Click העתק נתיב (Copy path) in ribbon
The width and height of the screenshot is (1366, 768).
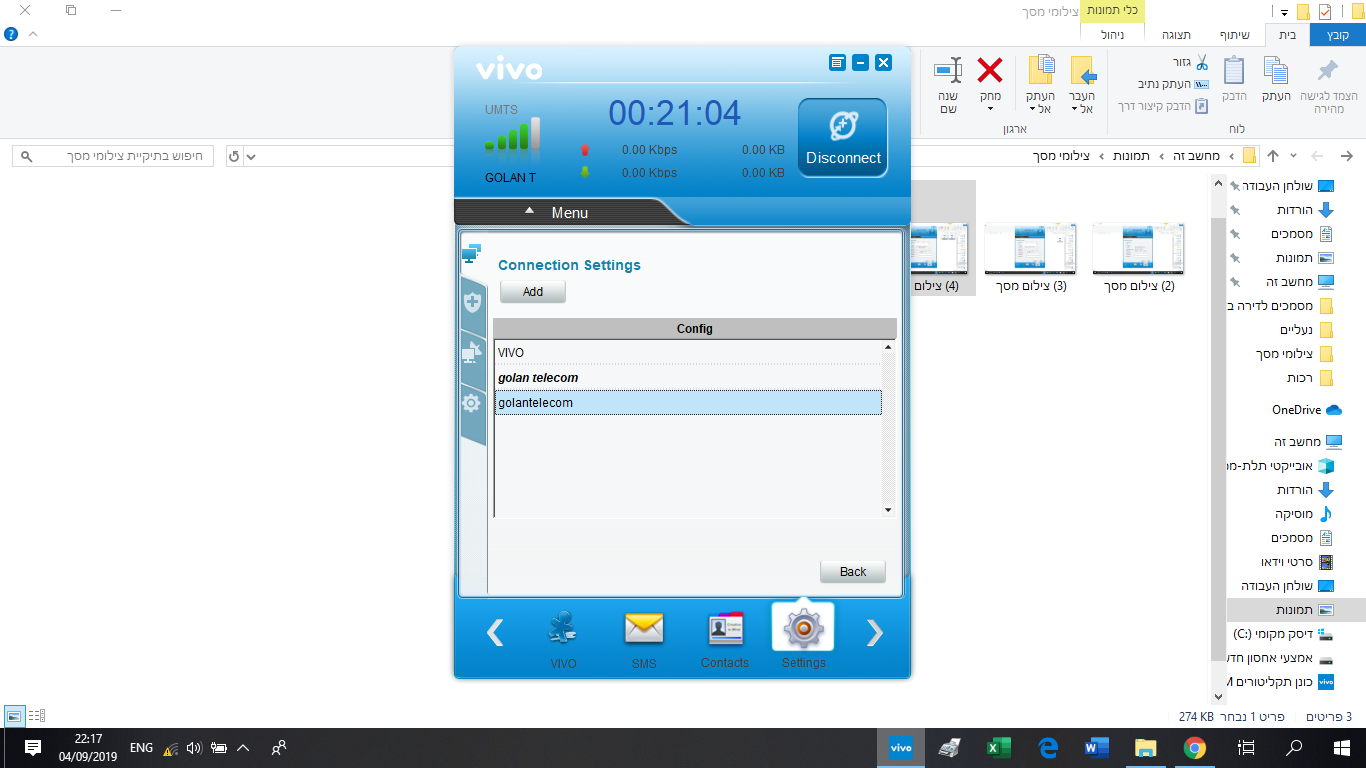click(1173, 84)
